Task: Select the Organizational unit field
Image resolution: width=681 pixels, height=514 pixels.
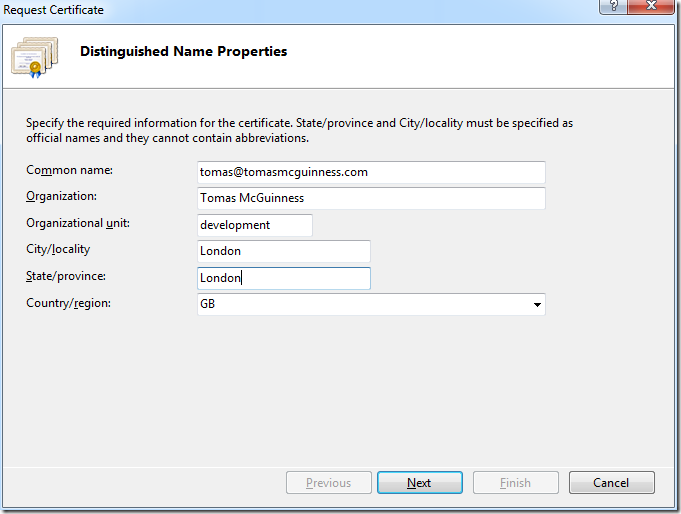Action: click(255, 225)
